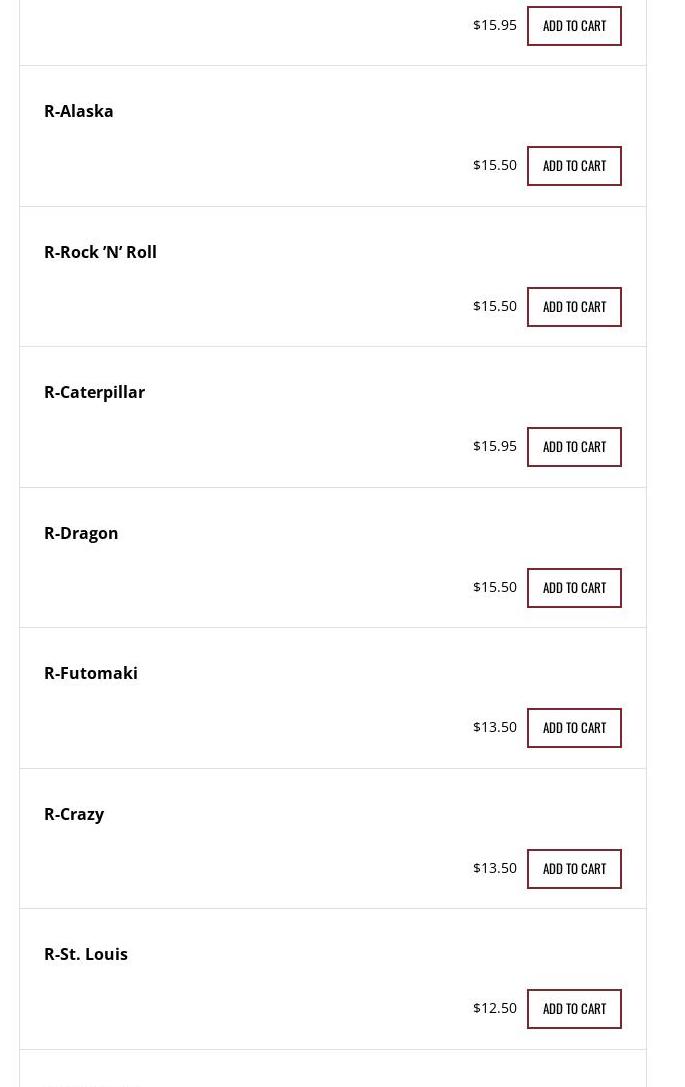
Task: Click the R-Crazy menu item title
Action: pyautogui.click(x=74, y=814)
